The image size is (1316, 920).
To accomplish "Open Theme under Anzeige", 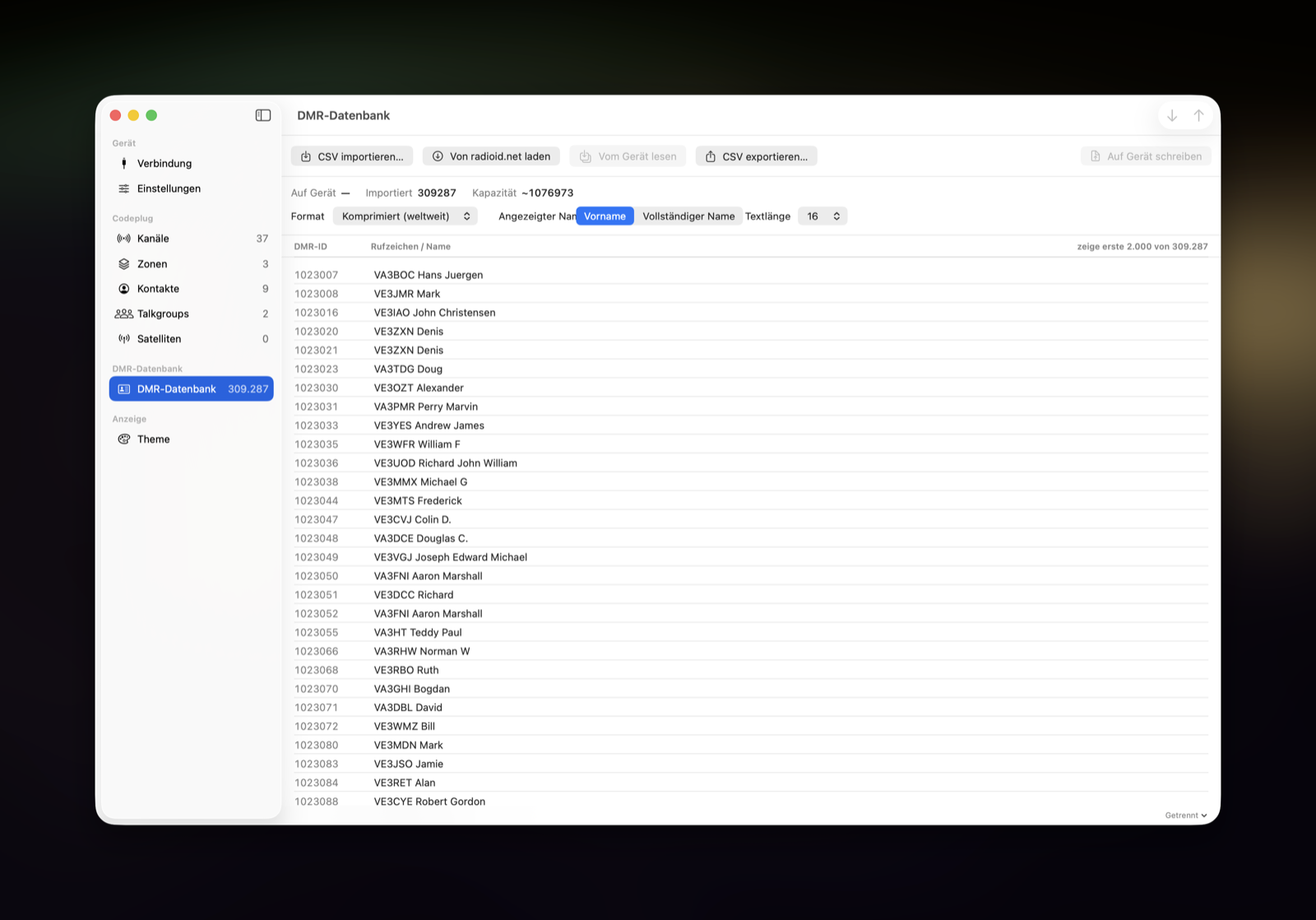I will coord(191,439).
